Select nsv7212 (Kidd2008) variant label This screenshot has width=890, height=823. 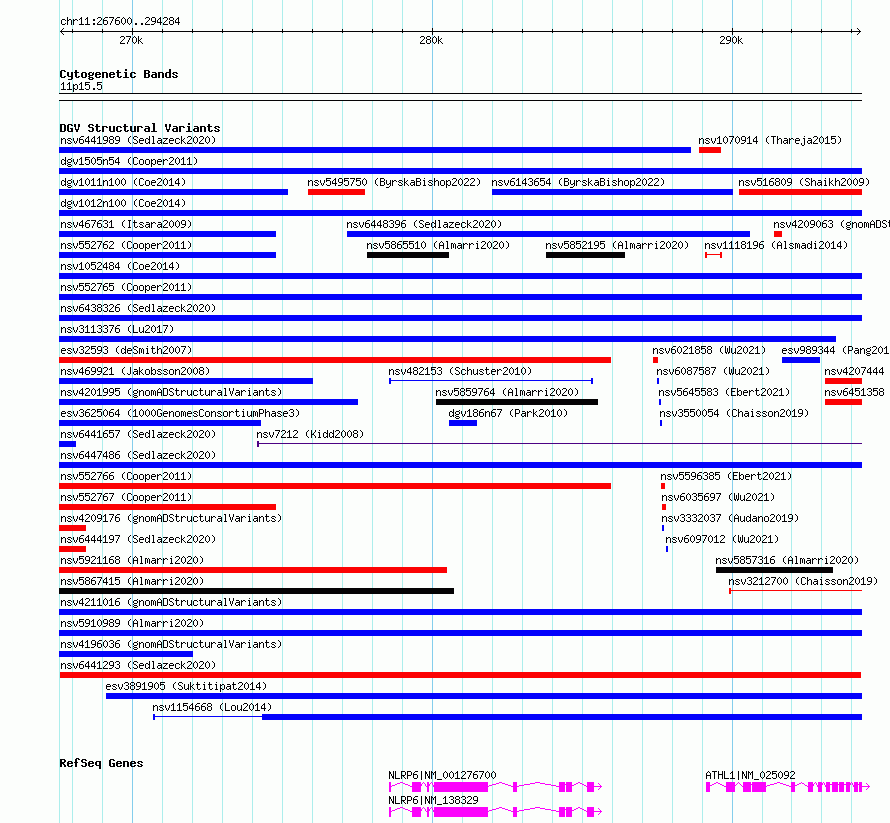point(310,434)
